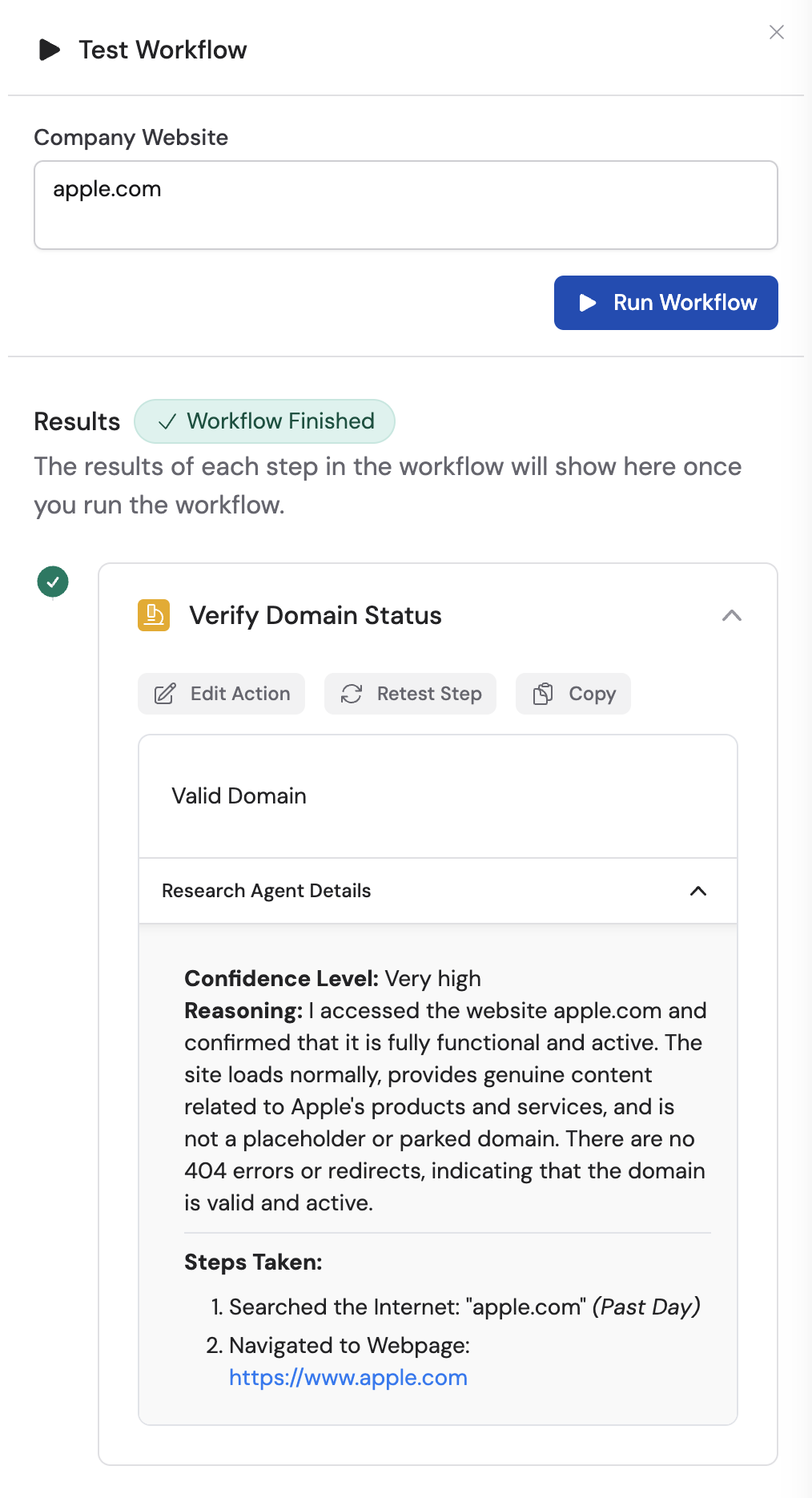Viewport: 812px width, 1498px height.
Task: Click the Verify Domain Status title
Action: tap(316, 615)
